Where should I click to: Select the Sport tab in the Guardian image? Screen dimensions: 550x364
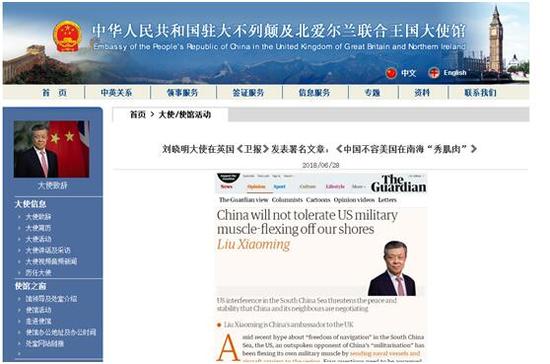click(280, 187)
